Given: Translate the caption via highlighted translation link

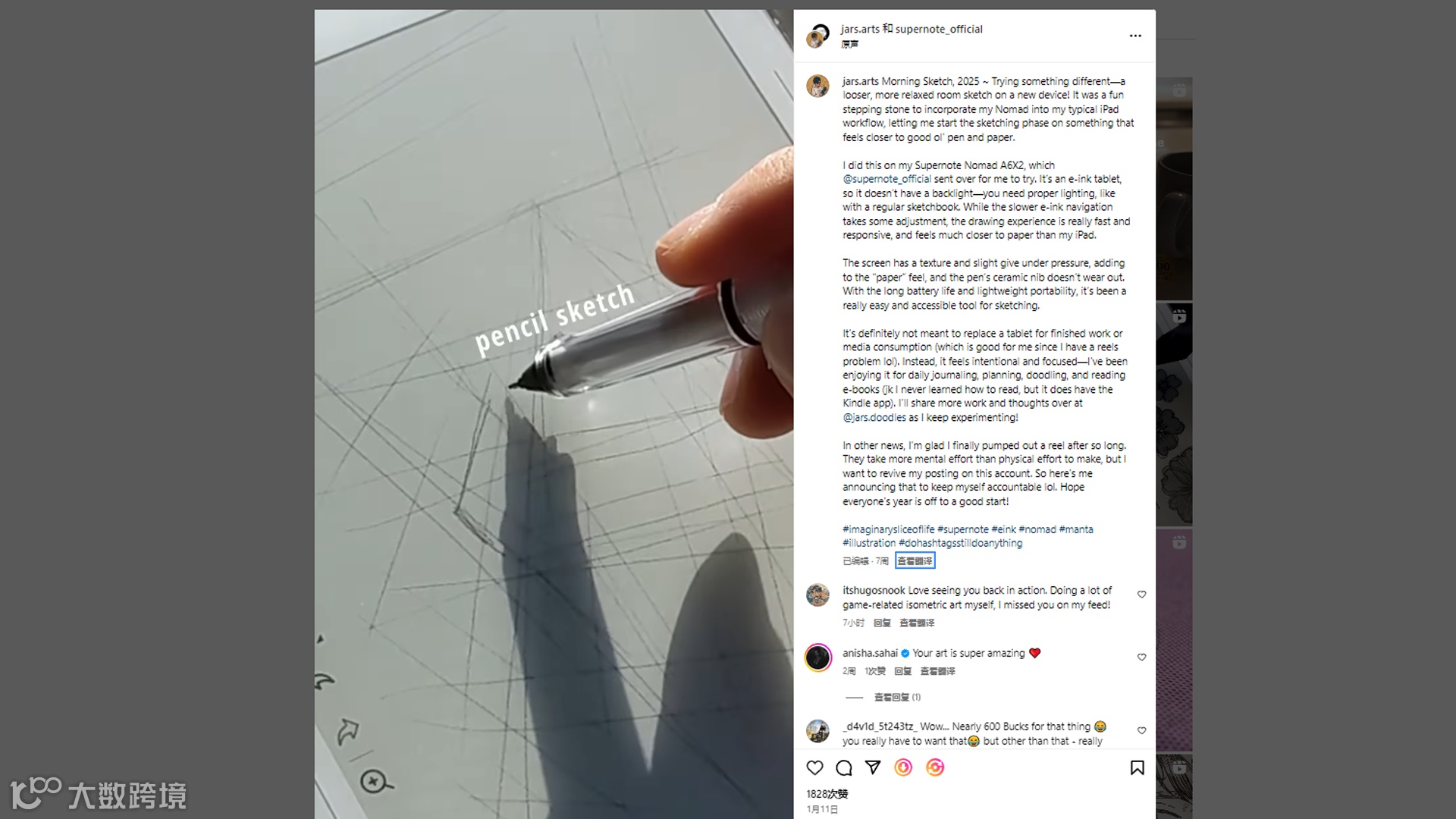Looking at the screenshot, I should pos(915,560).
